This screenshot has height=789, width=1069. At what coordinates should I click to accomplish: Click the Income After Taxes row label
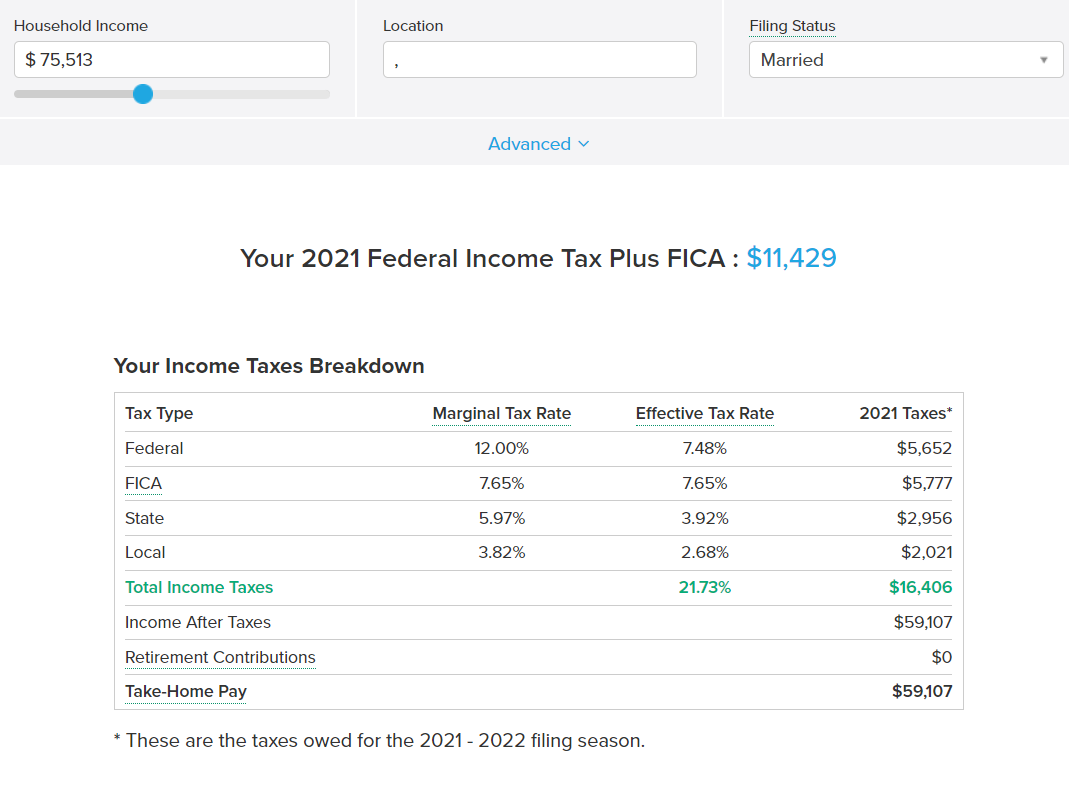(x=197, y=623)
